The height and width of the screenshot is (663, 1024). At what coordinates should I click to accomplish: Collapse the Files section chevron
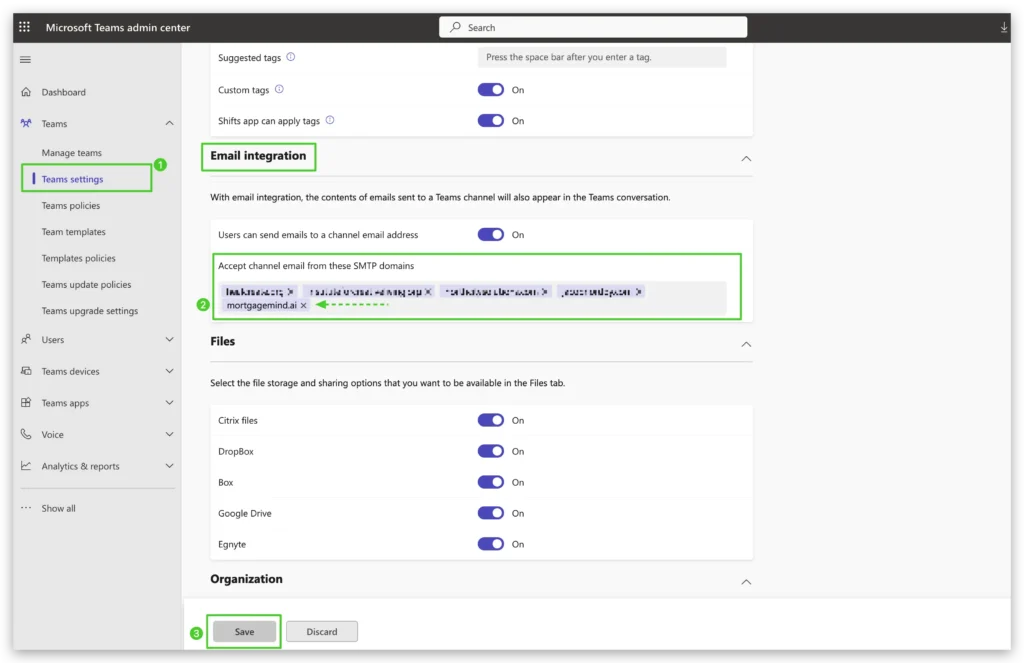tap(745, 344)
